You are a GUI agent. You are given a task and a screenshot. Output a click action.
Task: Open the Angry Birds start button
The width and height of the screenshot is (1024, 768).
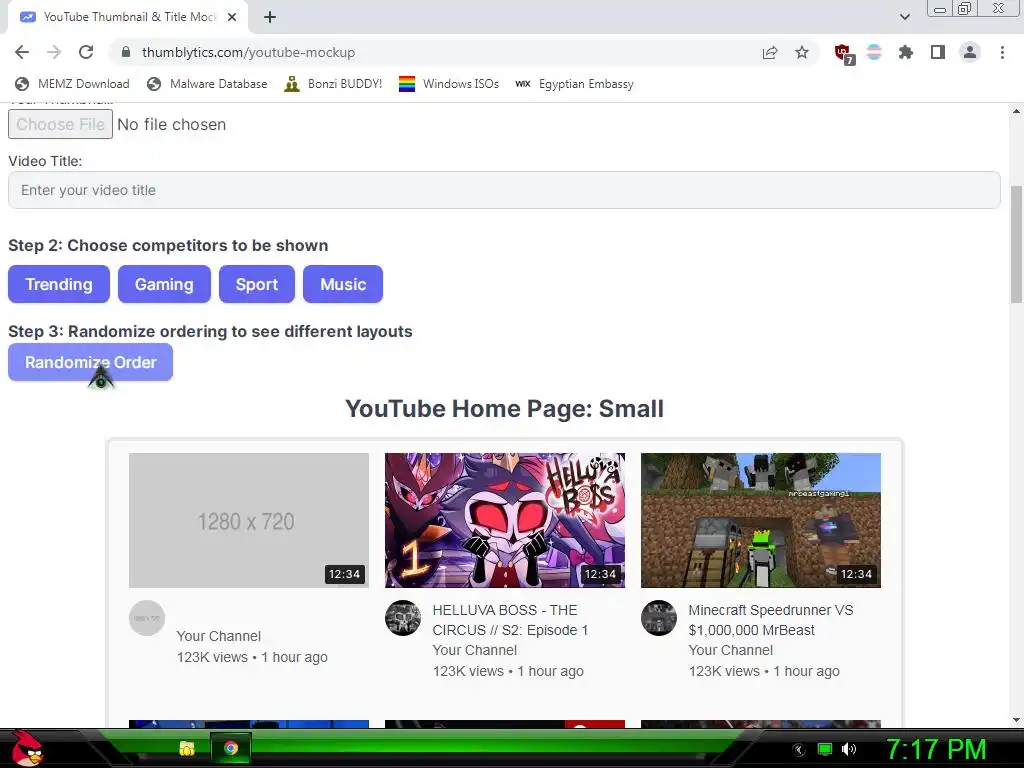[x=26, y=748]
